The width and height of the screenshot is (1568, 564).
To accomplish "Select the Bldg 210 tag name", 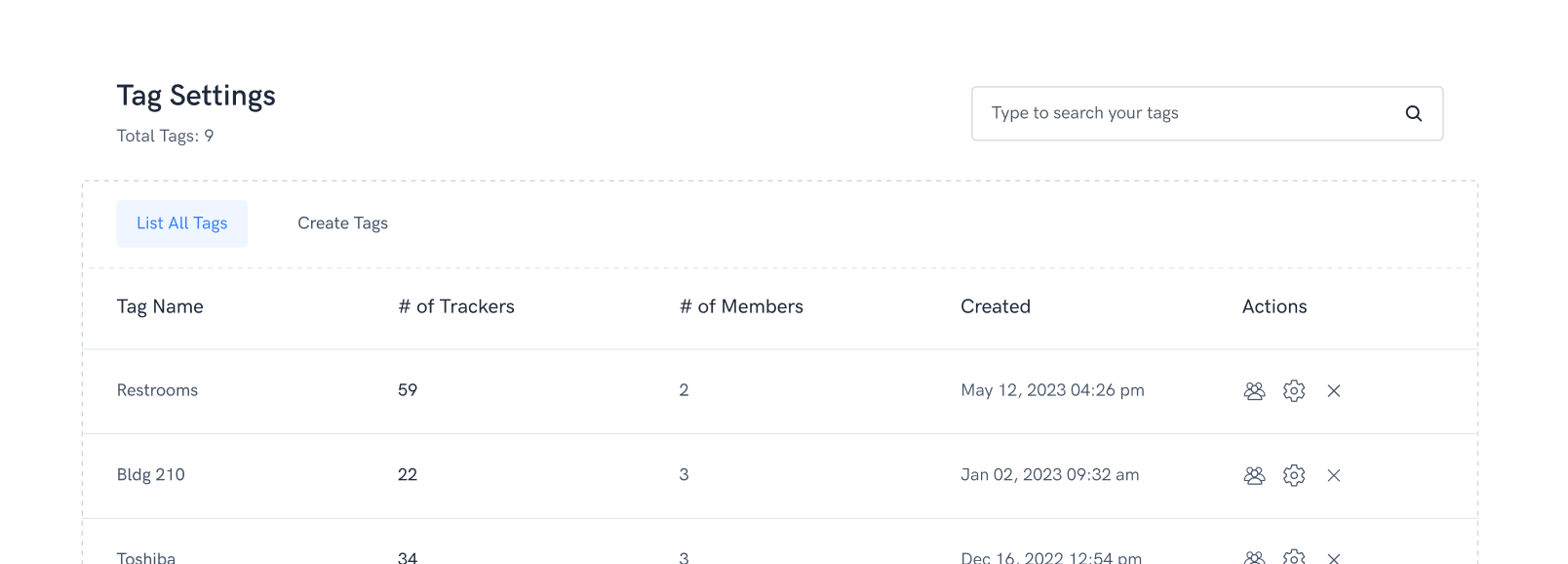I will (151, 475).
